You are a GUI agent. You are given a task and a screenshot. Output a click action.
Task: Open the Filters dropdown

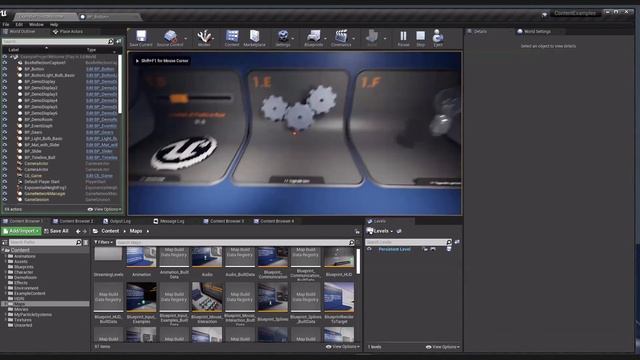pos(104,242)
